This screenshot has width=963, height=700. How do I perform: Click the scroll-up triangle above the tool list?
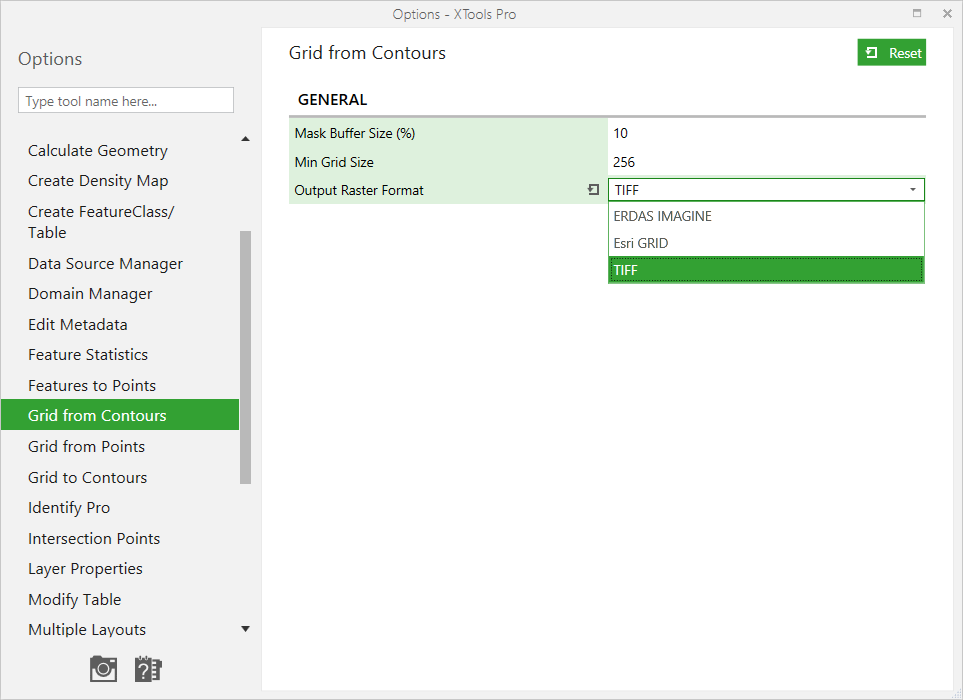(x=245, y=138)
